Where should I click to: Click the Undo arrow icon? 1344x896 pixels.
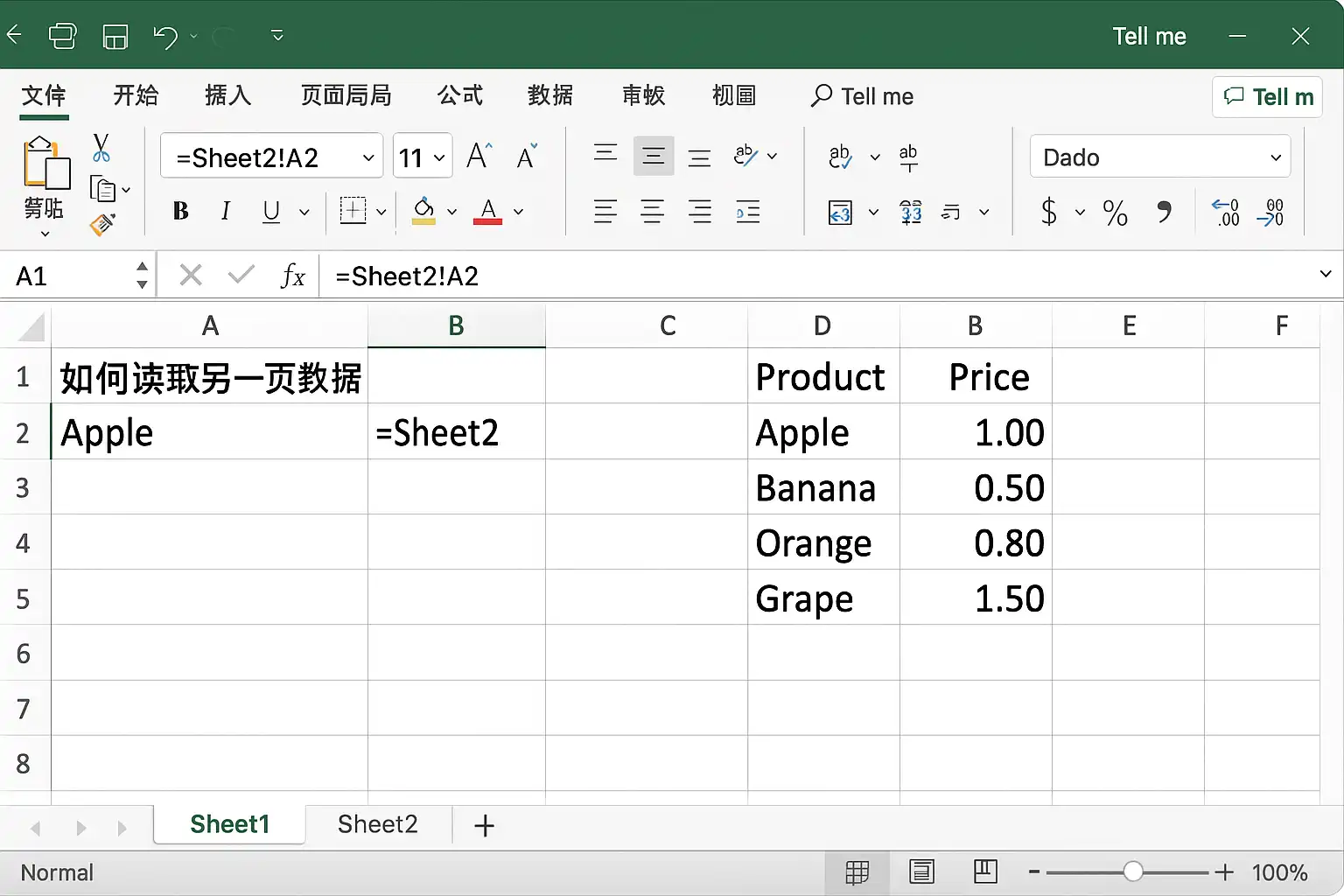click(164, 36)
